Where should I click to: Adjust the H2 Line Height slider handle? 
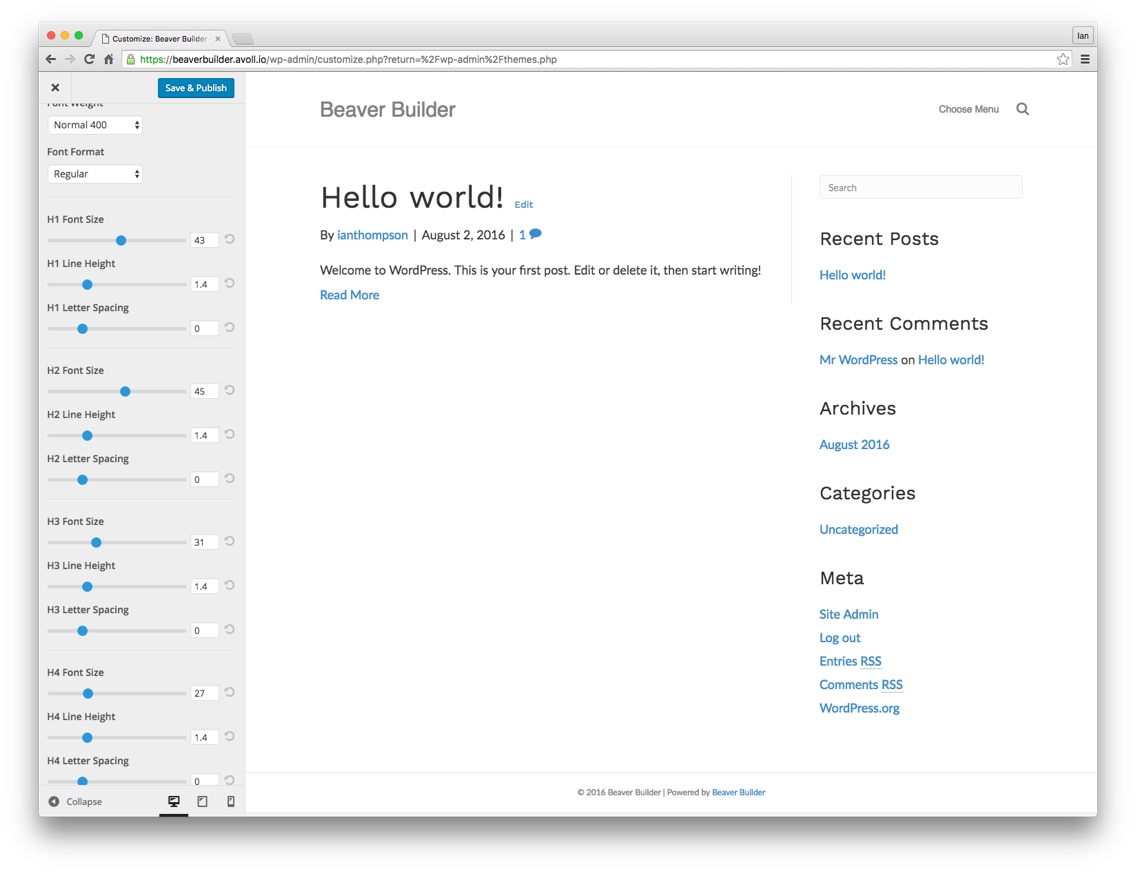[x=87, y=436]
